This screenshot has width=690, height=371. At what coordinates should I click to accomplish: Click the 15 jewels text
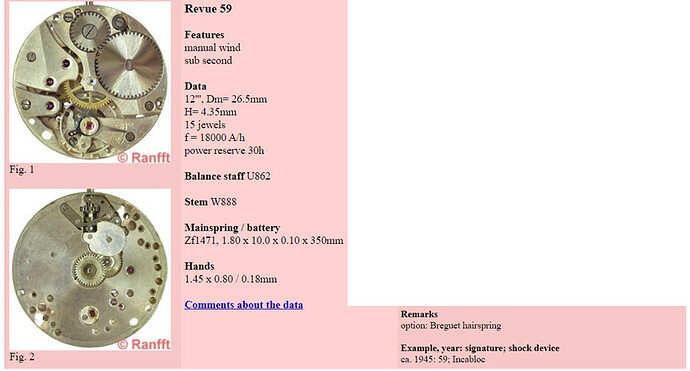[205, 125]
